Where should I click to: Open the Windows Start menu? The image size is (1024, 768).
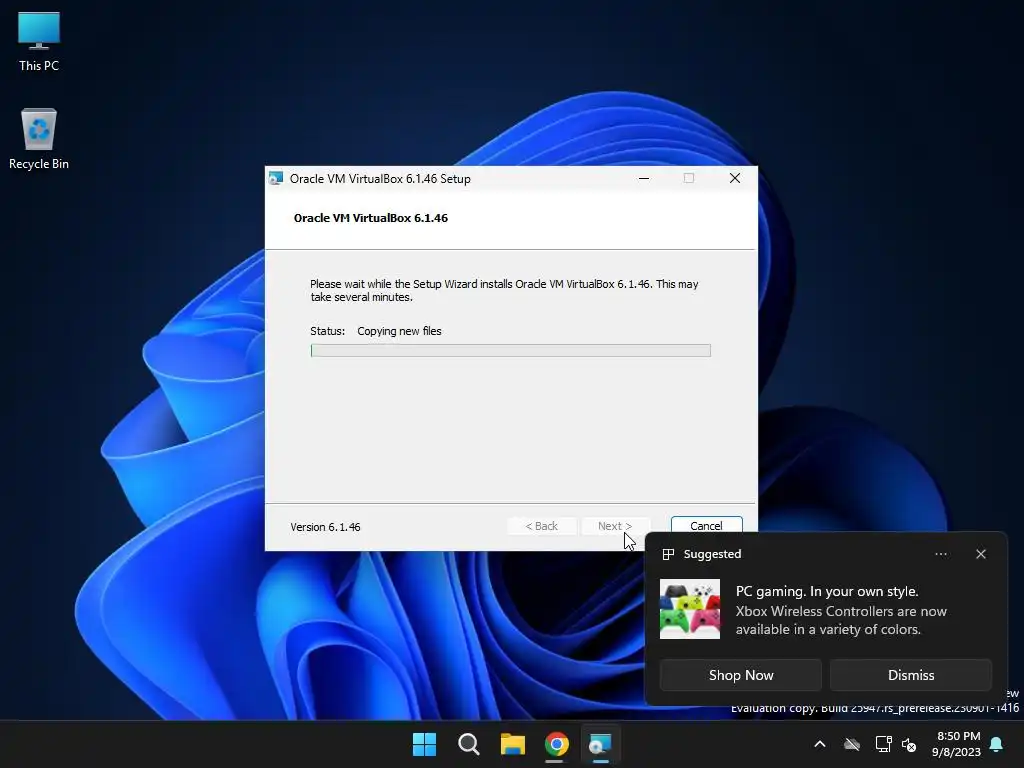[x=424, y=744]
